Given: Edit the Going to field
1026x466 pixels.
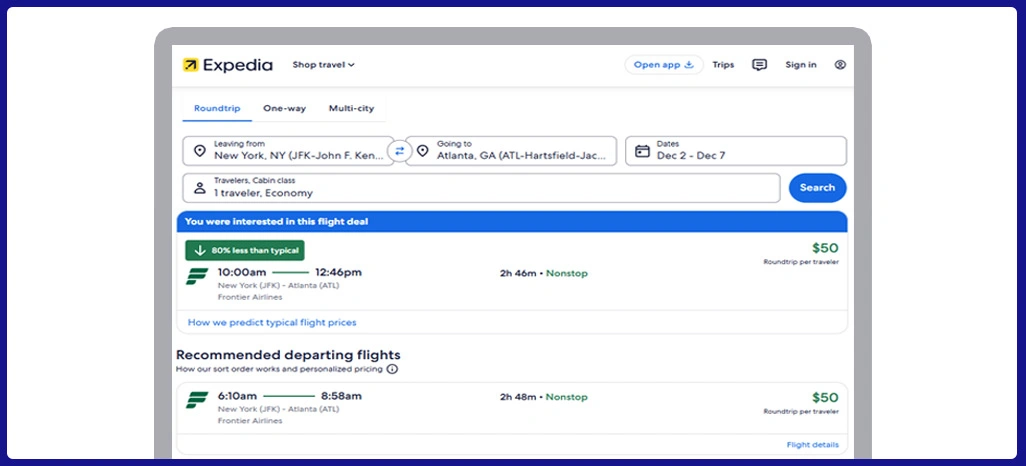Looking at the screenshot, I should click(511, 151).
